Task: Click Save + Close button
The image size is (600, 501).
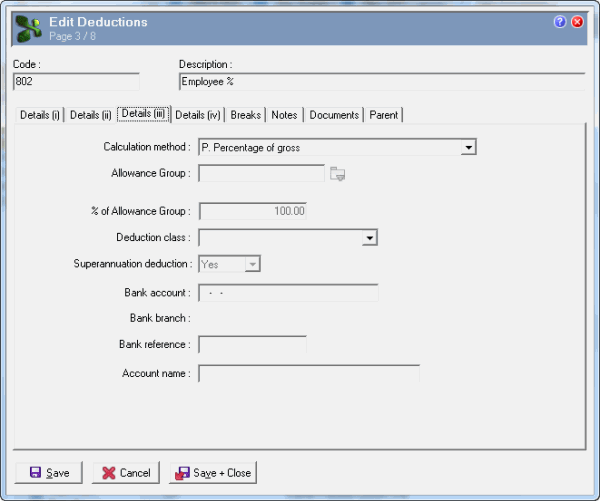Action: (213, 473)
